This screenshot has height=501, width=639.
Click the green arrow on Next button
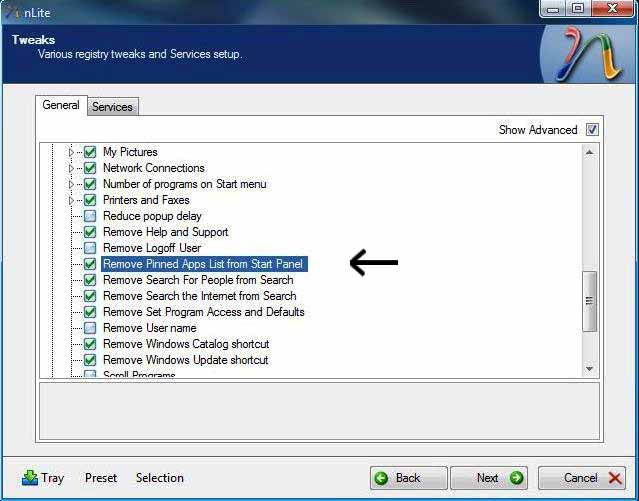pos(516,478)
